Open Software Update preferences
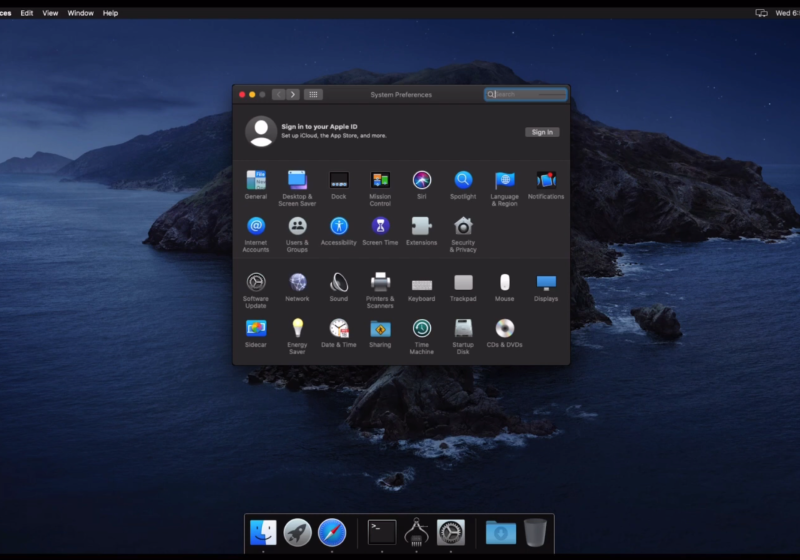Screen dimensions: 800x560 pos(256,283)
